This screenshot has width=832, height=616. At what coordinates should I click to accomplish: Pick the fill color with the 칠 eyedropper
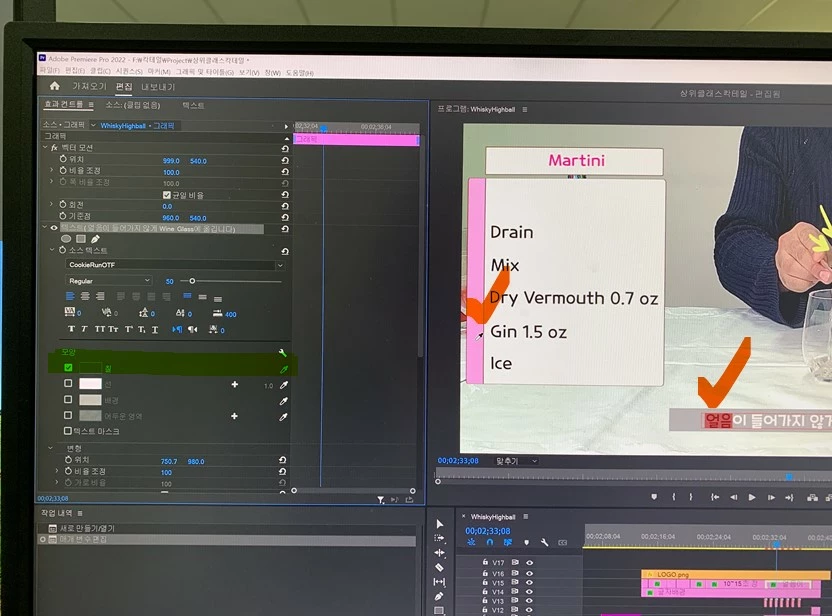[x=284, y=369]
